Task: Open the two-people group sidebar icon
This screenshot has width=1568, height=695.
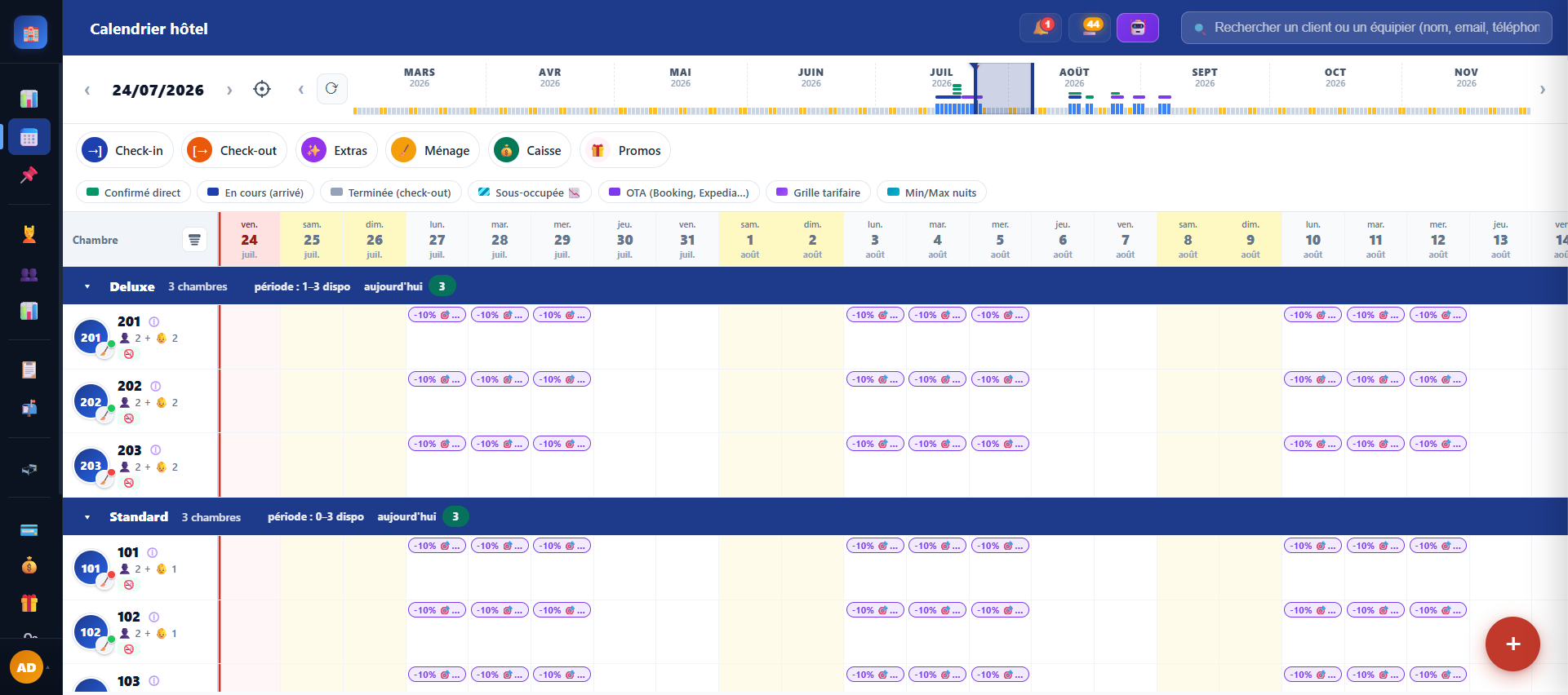Action: 29,274
